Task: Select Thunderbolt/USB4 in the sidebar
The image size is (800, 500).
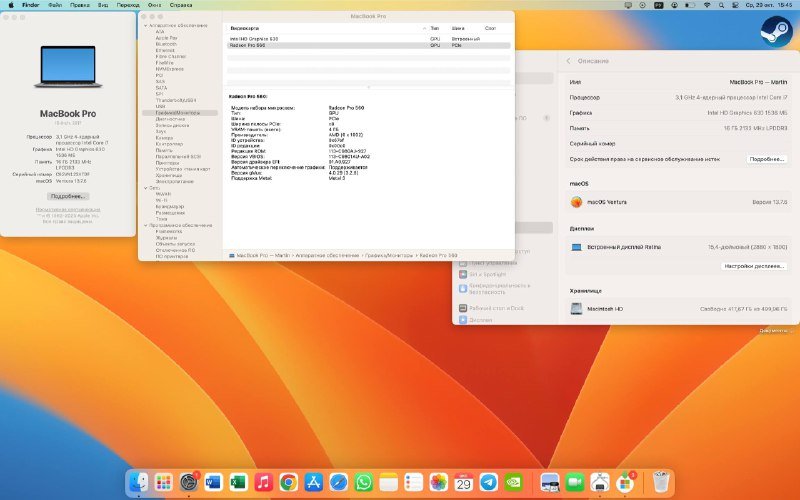Action: coord(176,101)
